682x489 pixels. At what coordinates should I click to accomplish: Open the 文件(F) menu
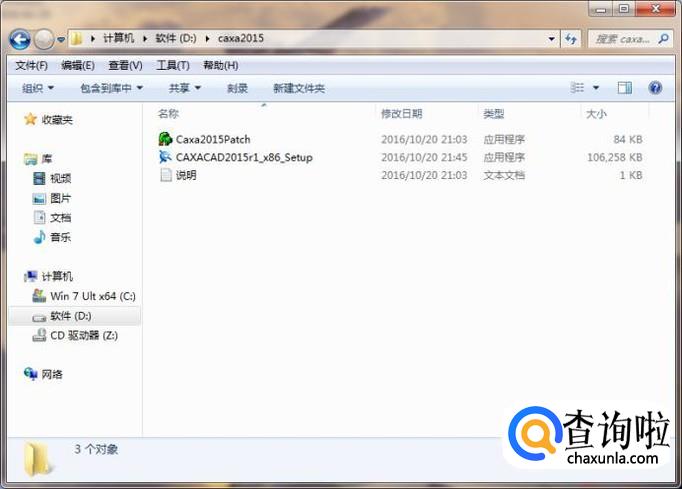31,65
